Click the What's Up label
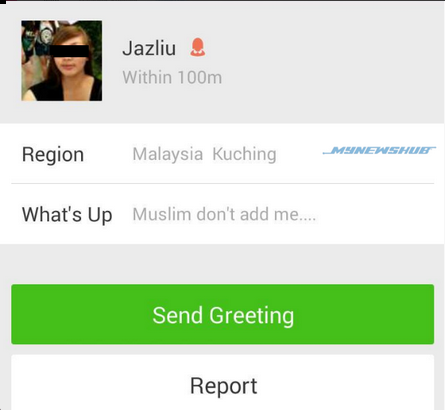Image resolution: width=445 pixels, height=410 pixels. click(67, 215)
